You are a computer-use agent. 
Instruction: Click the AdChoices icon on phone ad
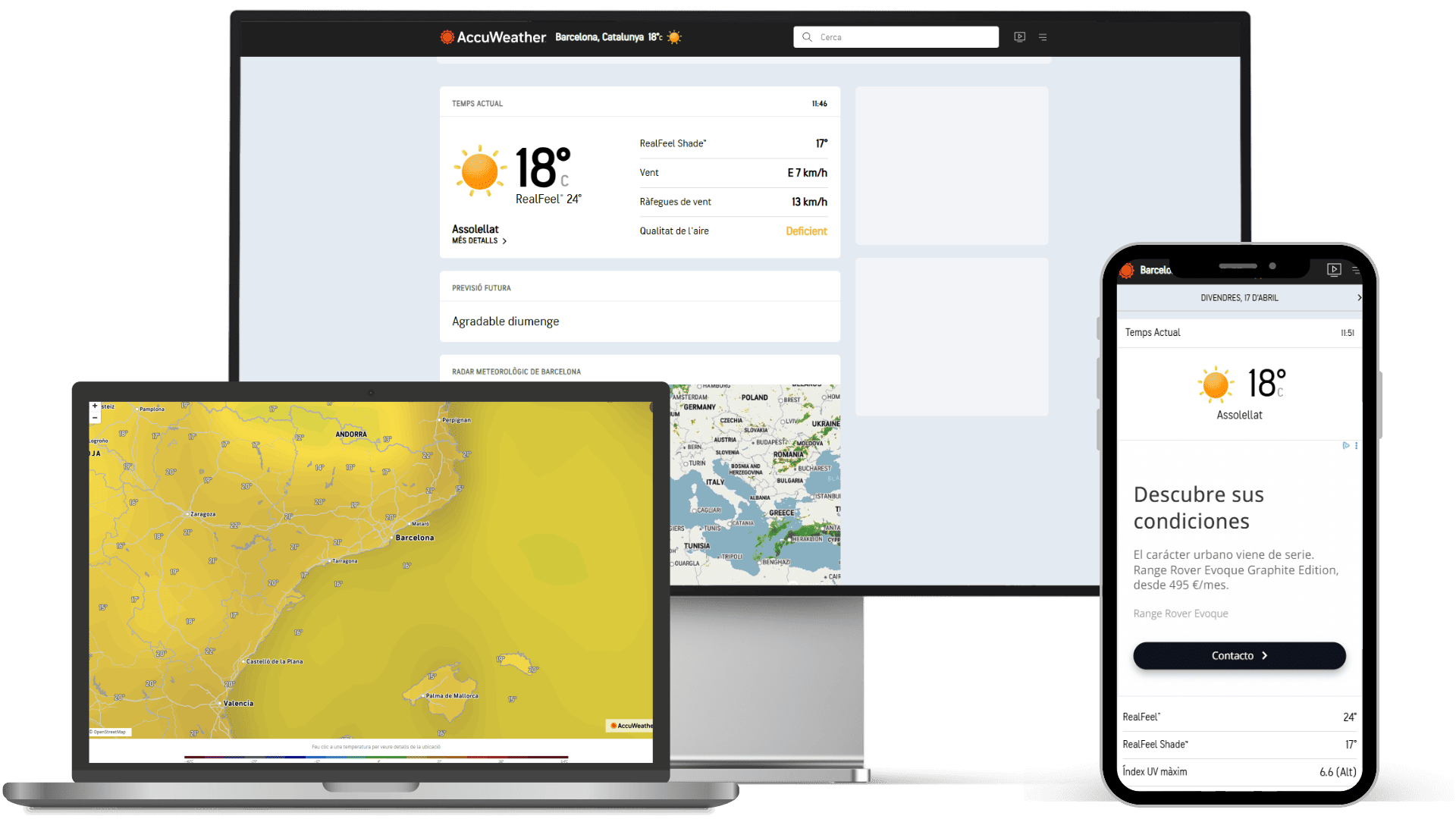click(x=1346, y=446)
